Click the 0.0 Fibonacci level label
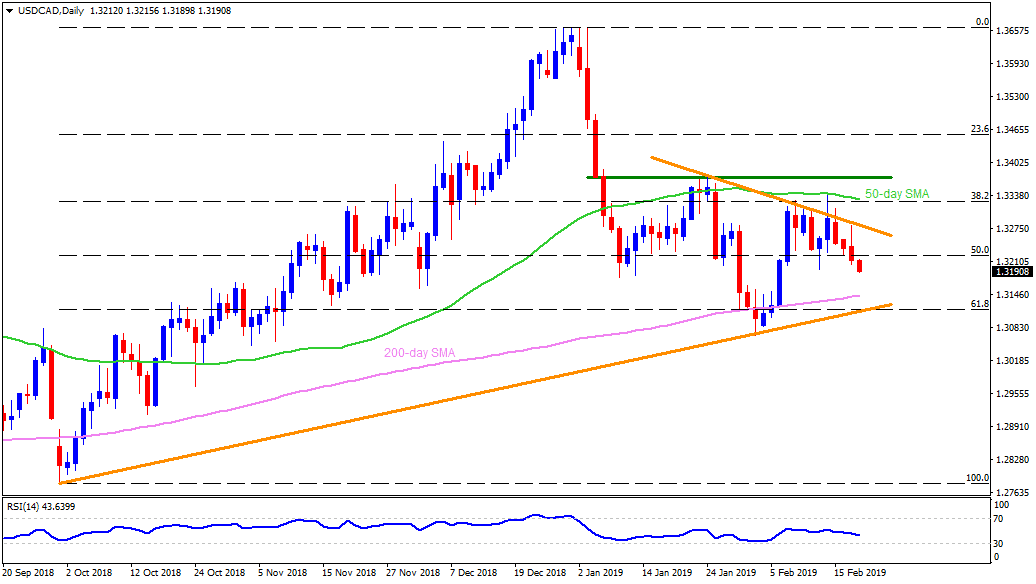 [982, 22]
